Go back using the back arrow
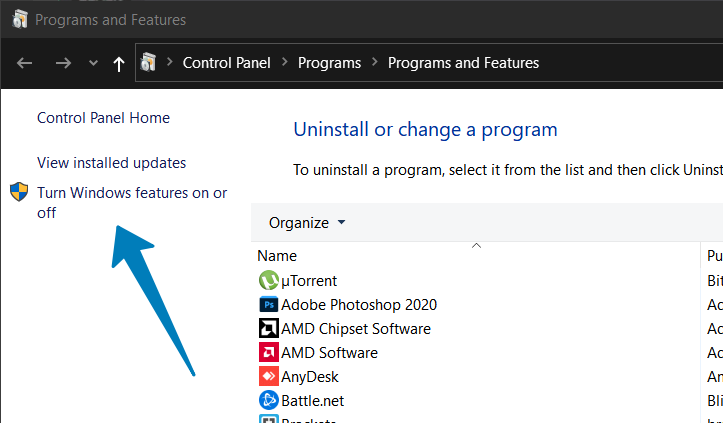 27,63
